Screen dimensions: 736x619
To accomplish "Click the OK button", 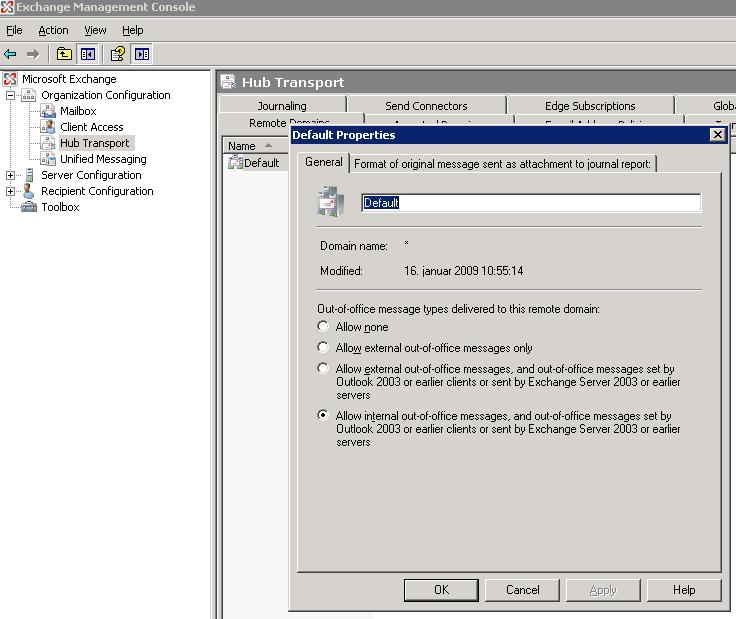I will [x=441, y=589].
